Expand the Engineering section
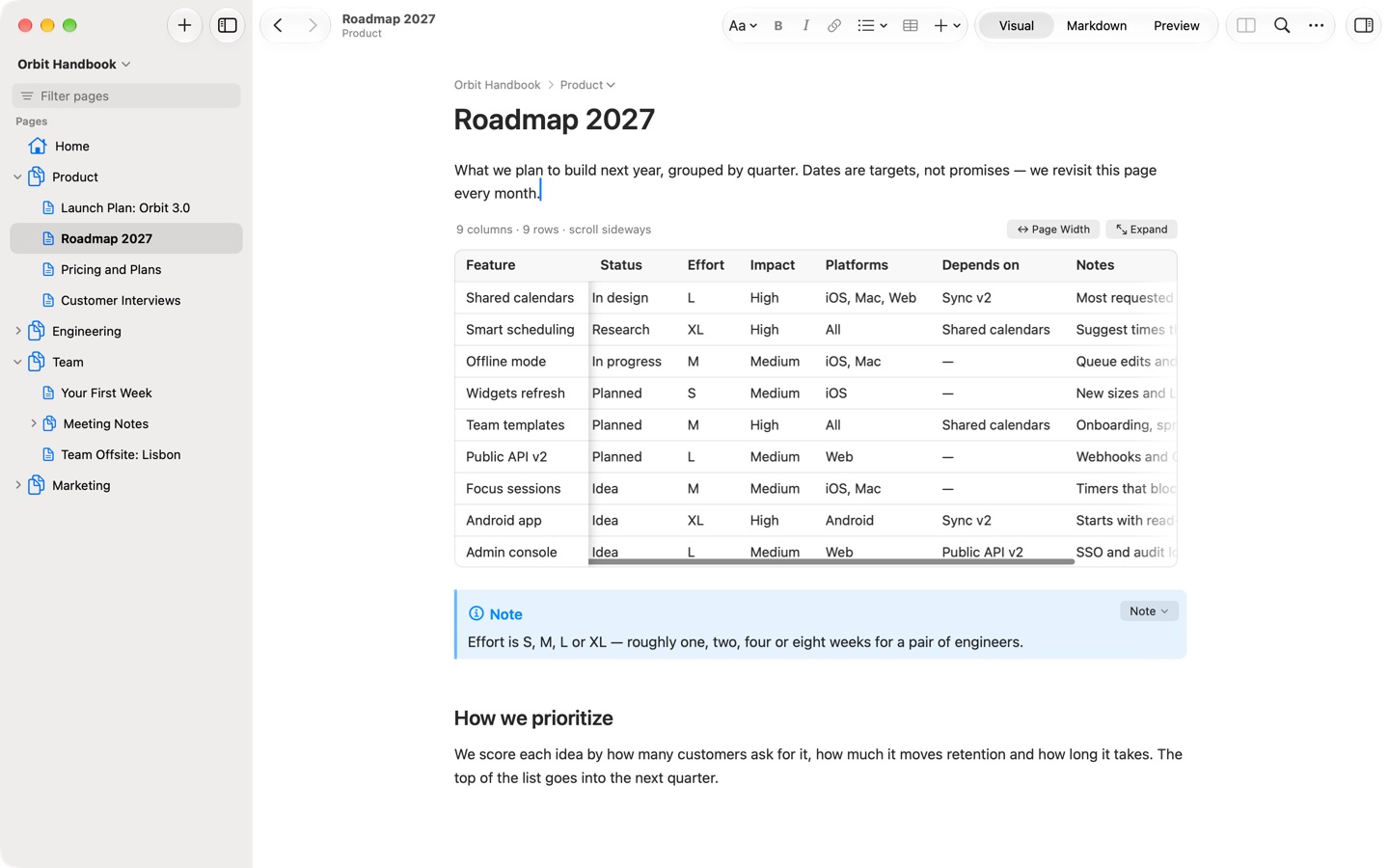This screenshot has width=1389, height=868. point(17,332)
